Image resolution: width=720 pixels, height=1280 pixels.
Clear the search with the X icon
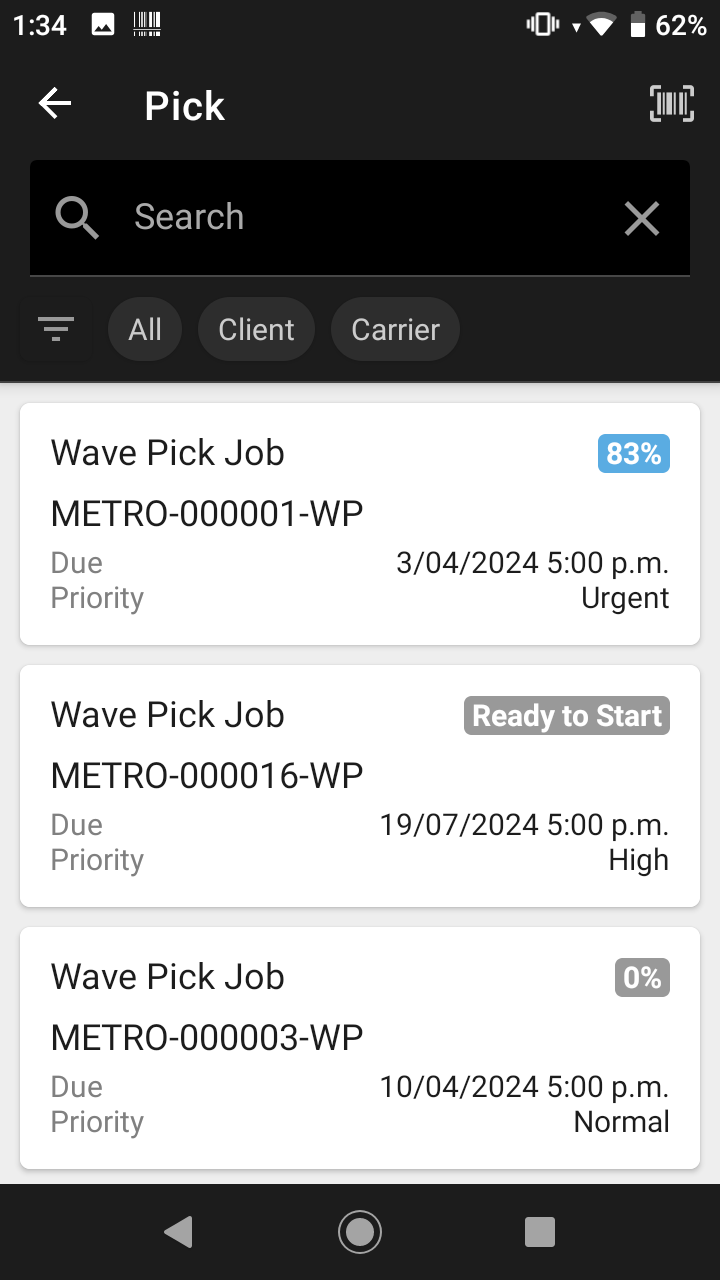641,218
